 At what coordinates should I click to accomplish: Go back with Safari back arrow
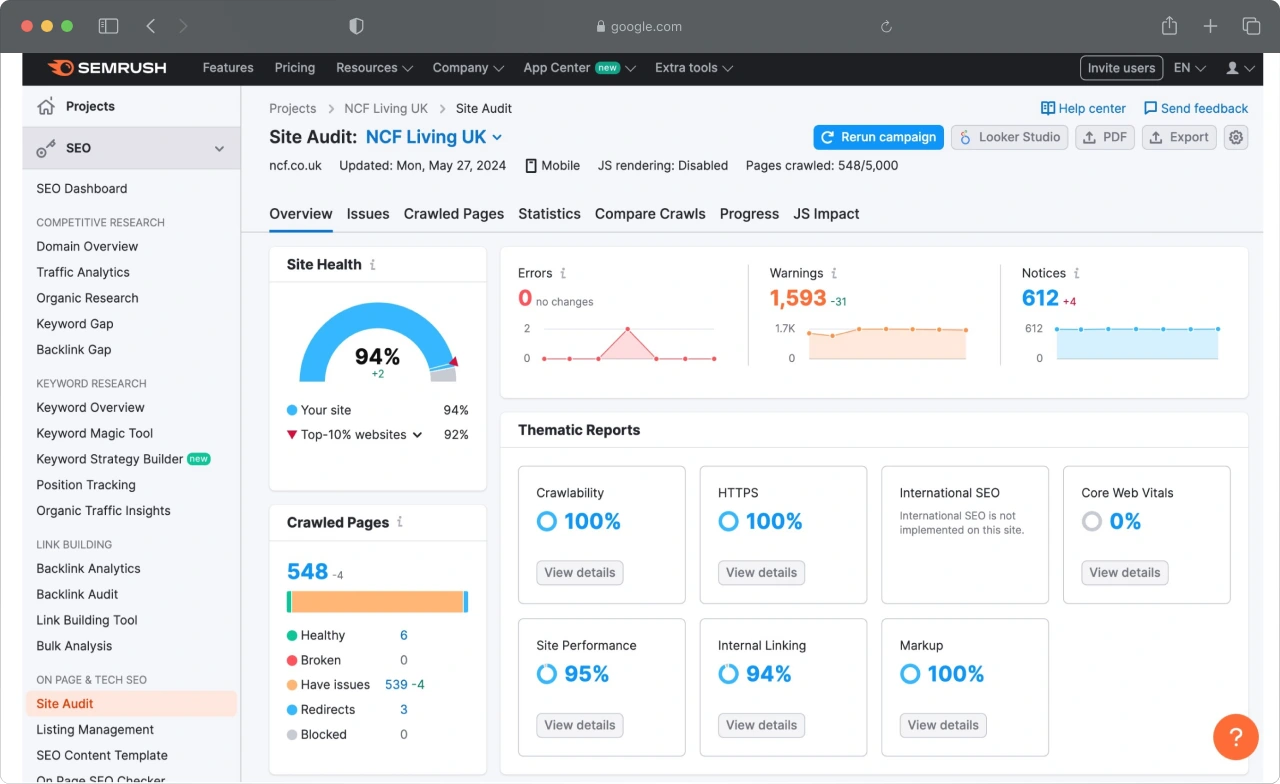tap(150, 26)
